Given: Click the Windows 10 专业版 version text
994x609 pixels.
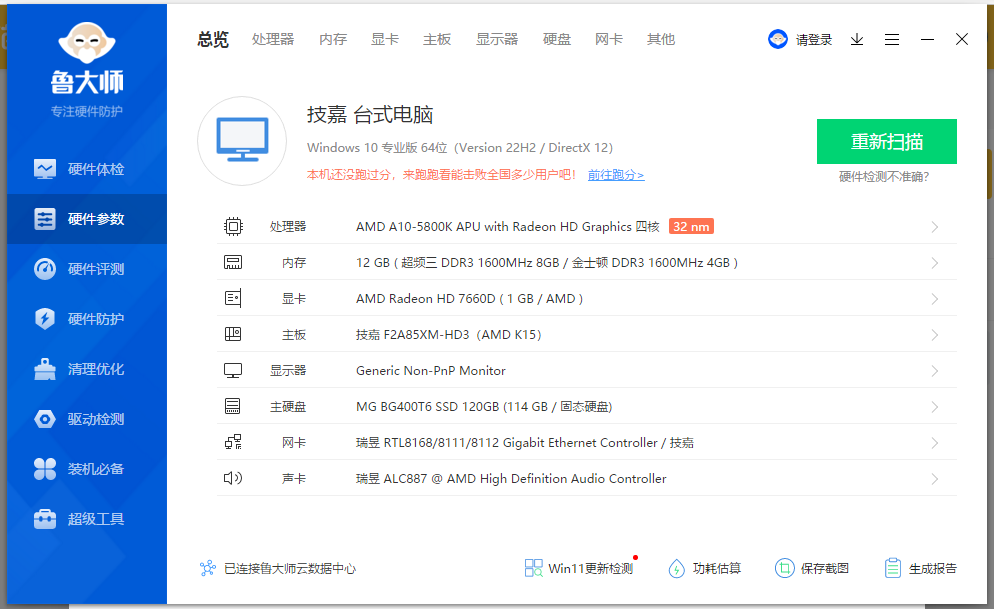Looking at the screenshot, I should tap(460, 148).
